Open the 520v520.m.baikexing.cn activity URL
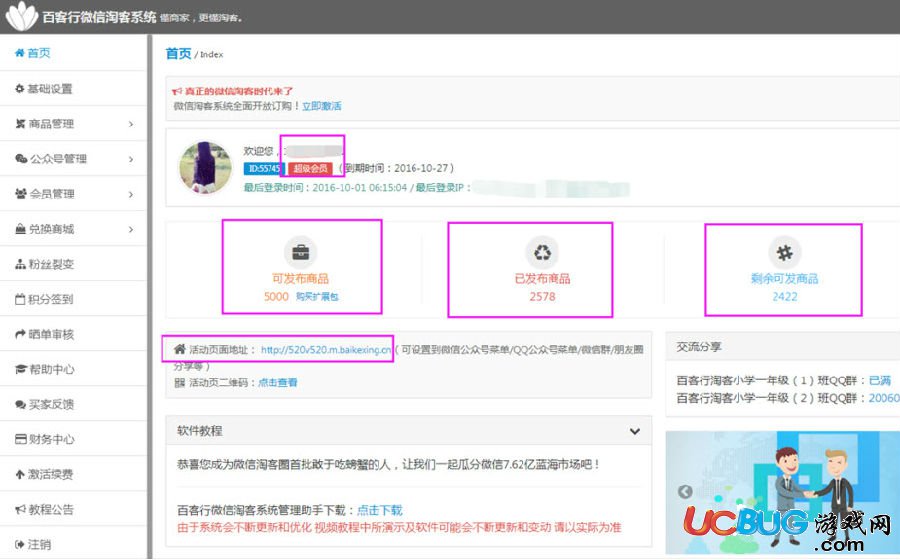 [x=326, y=349]
